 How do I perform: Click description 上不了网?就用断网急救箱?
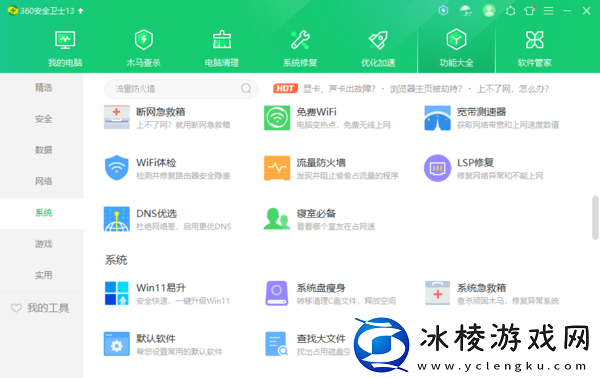point(183,125)
